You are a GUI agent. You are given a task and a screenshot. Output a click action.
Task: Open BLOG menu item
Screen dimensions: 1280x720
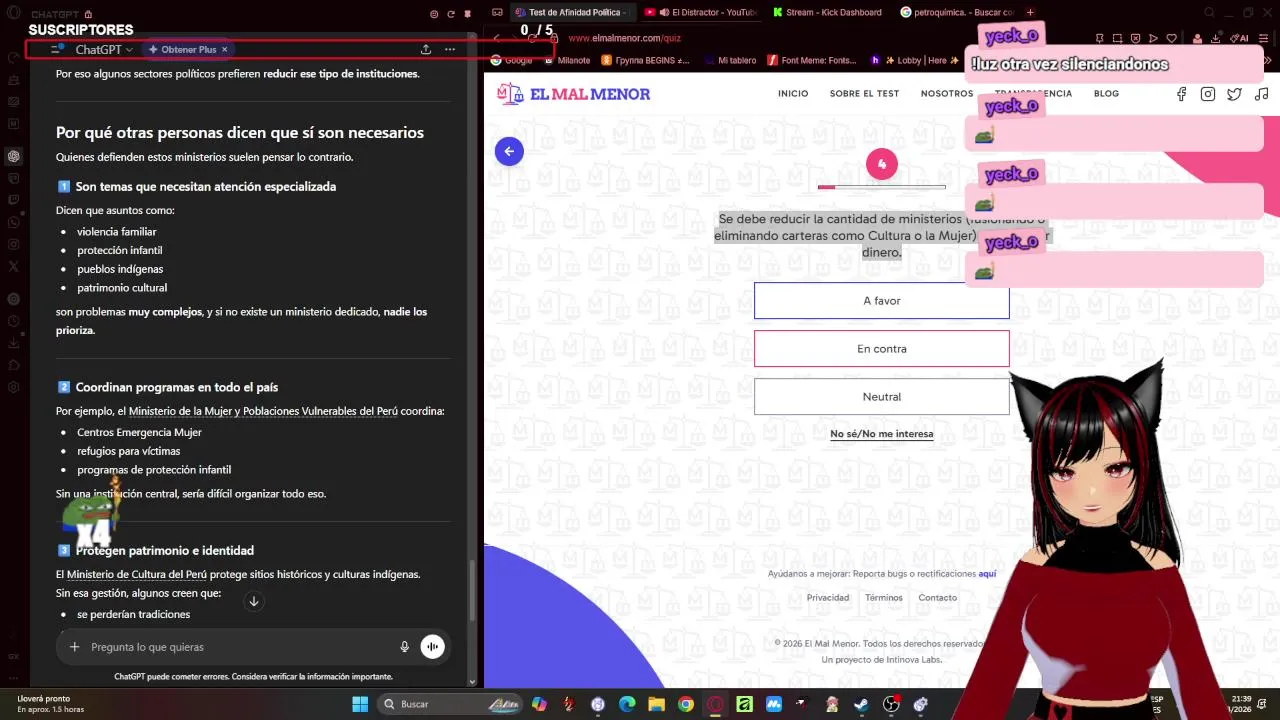pyautogui.click(x=1106, y=94)
